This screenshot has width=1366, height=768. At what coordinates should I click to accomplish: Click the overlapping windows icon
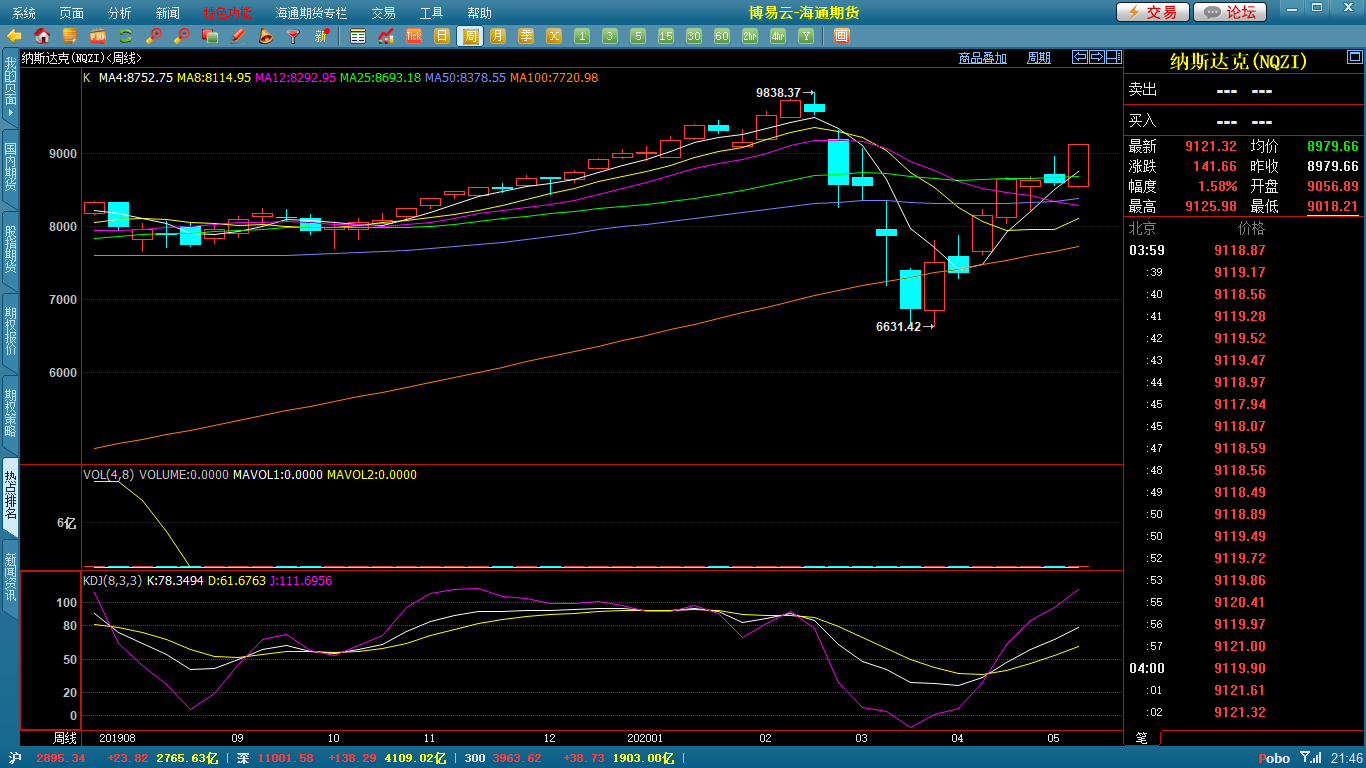(x=210, y=36)
